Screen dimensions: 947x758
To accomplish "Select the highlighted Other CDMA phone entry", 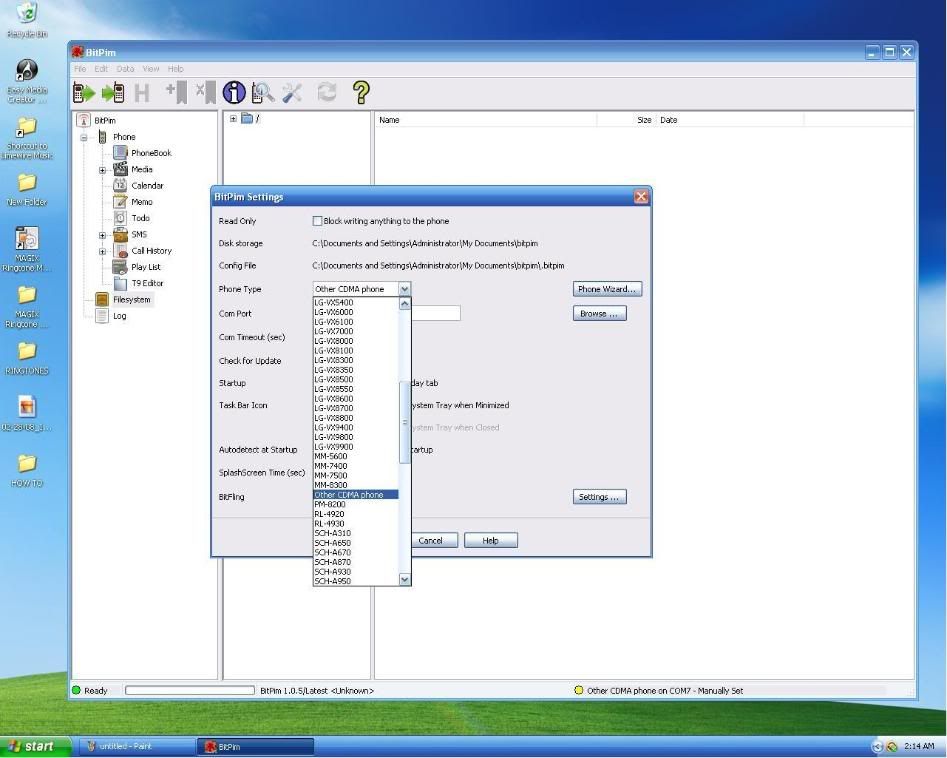I will [x=356, y=495].
